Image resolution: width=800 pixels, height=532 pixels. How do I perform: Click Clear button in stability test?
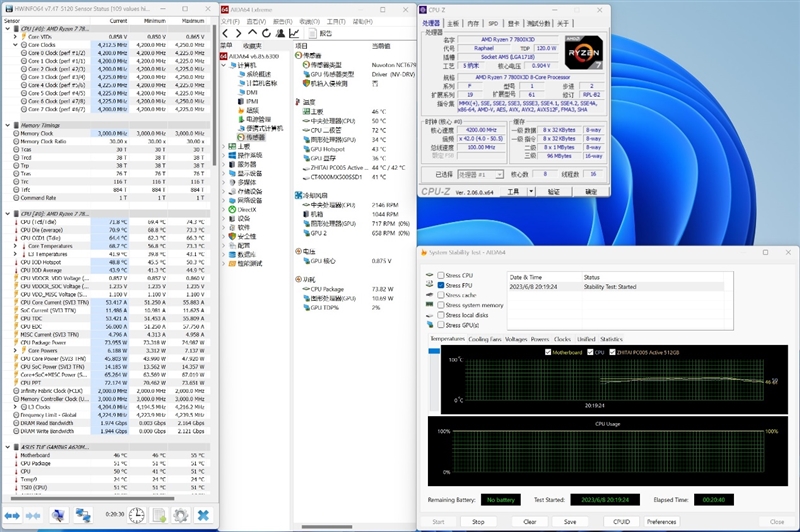(x=530, y=522)
